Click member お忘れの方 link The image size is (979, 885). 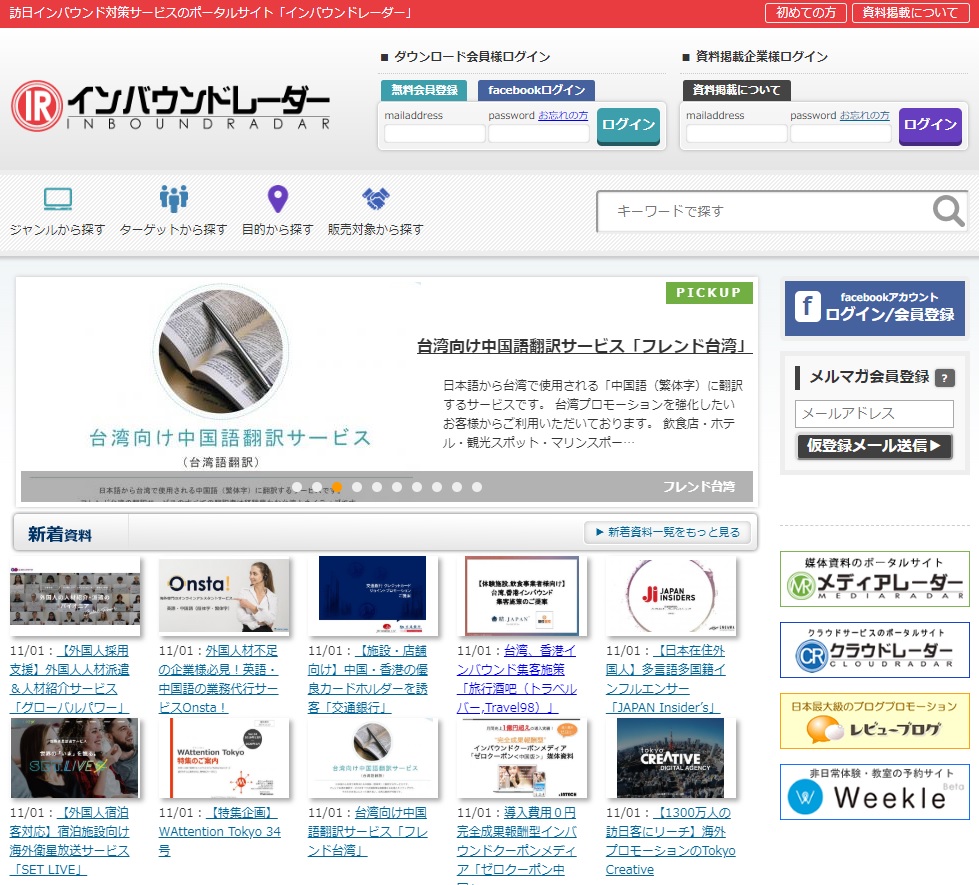563,116
